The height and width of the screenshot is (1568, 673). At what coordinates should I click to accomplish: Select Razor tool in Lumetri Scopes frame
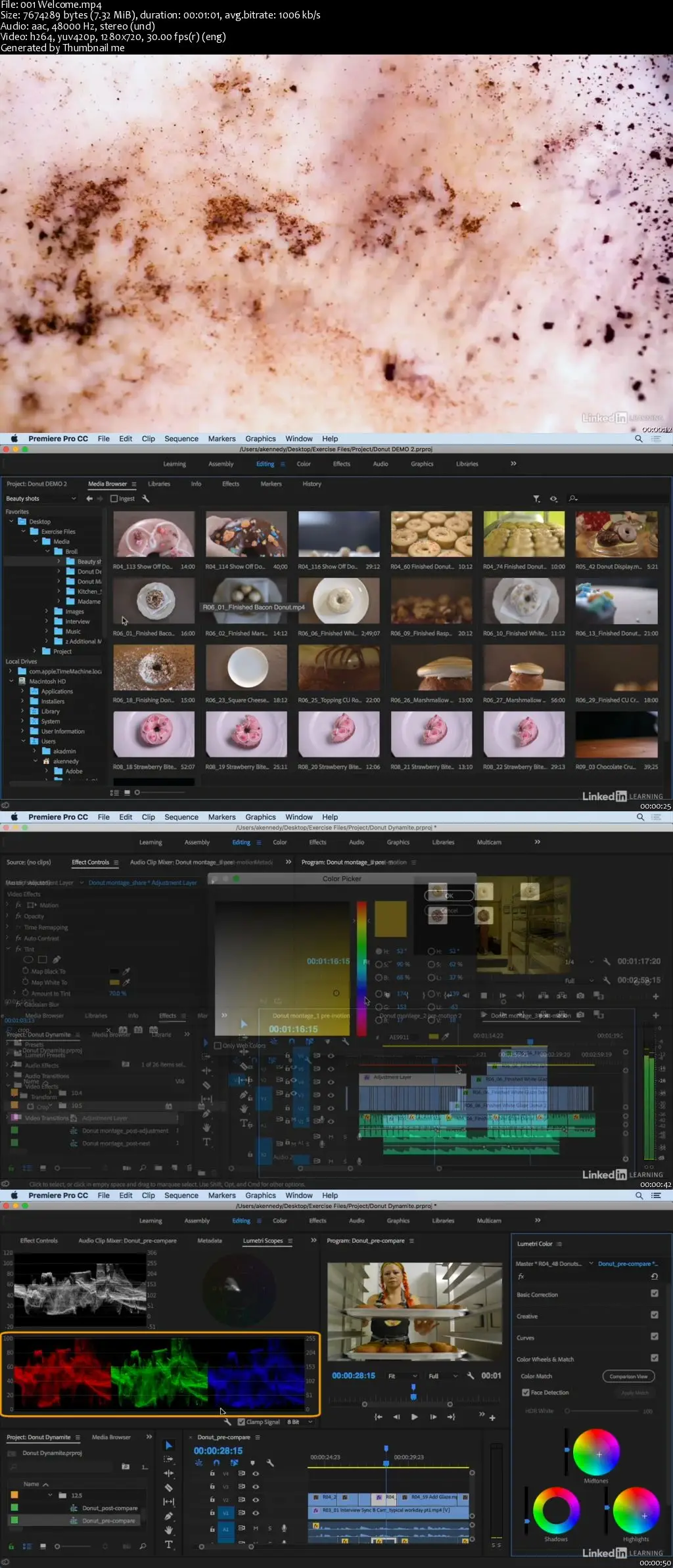(x=169, y=1488)
